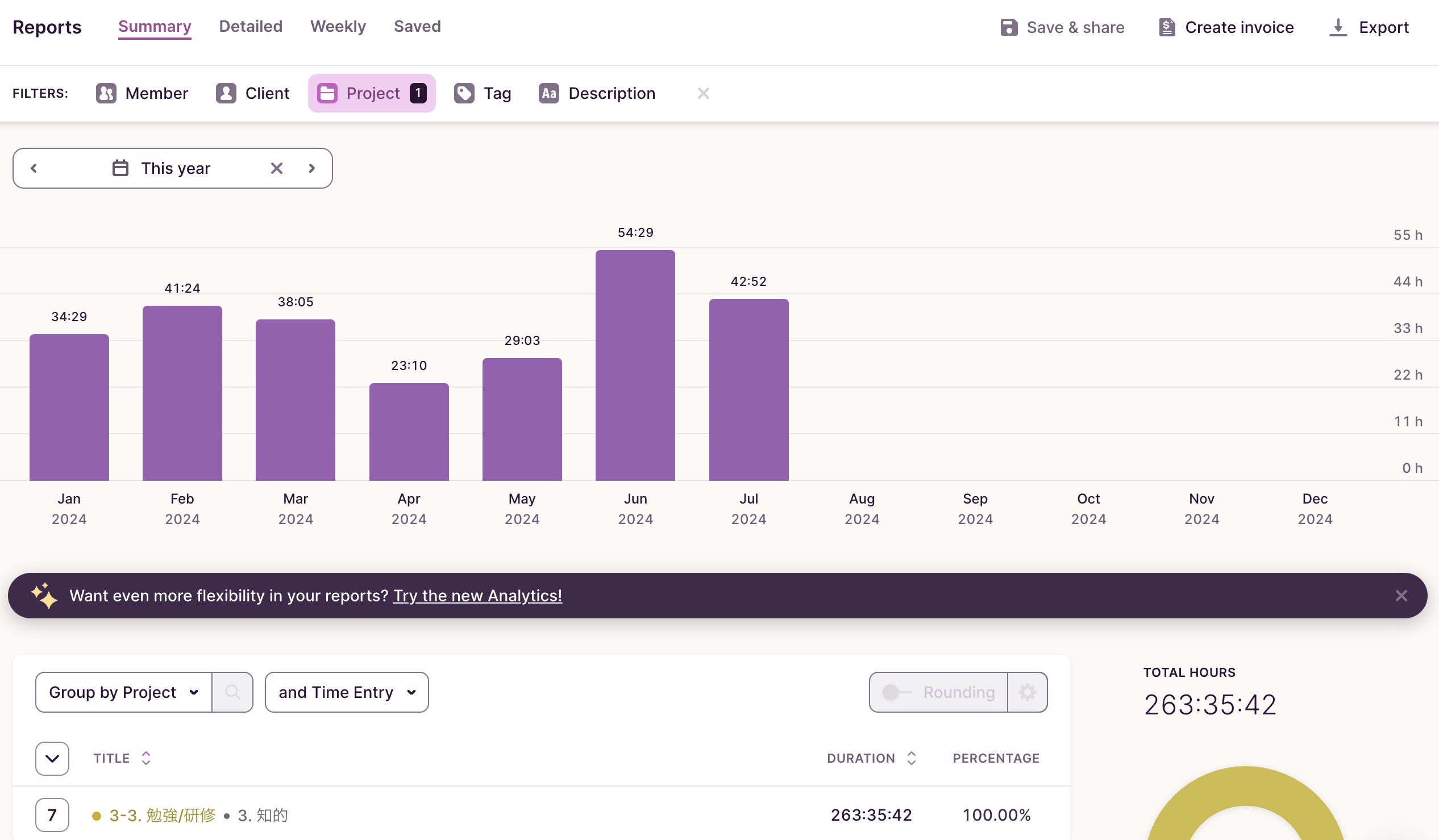Toggle the active Project filter
The image size is (1439, 840).
[372, 93]
